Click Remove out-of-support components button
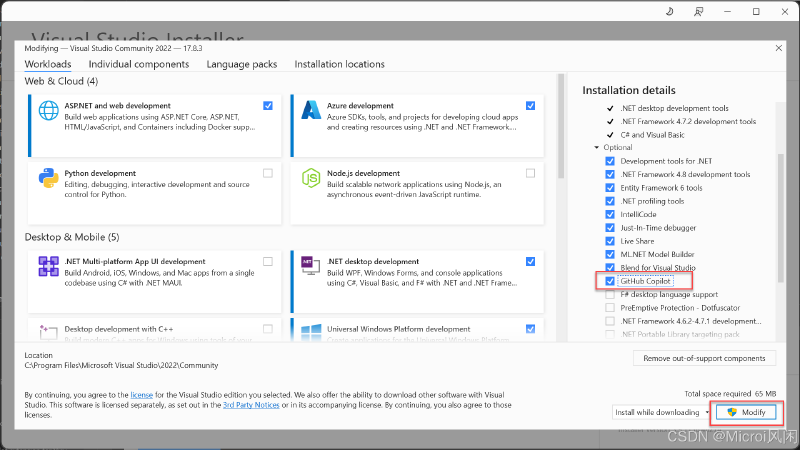Screen dimensions: 800x450 click(x=704, y=358)
